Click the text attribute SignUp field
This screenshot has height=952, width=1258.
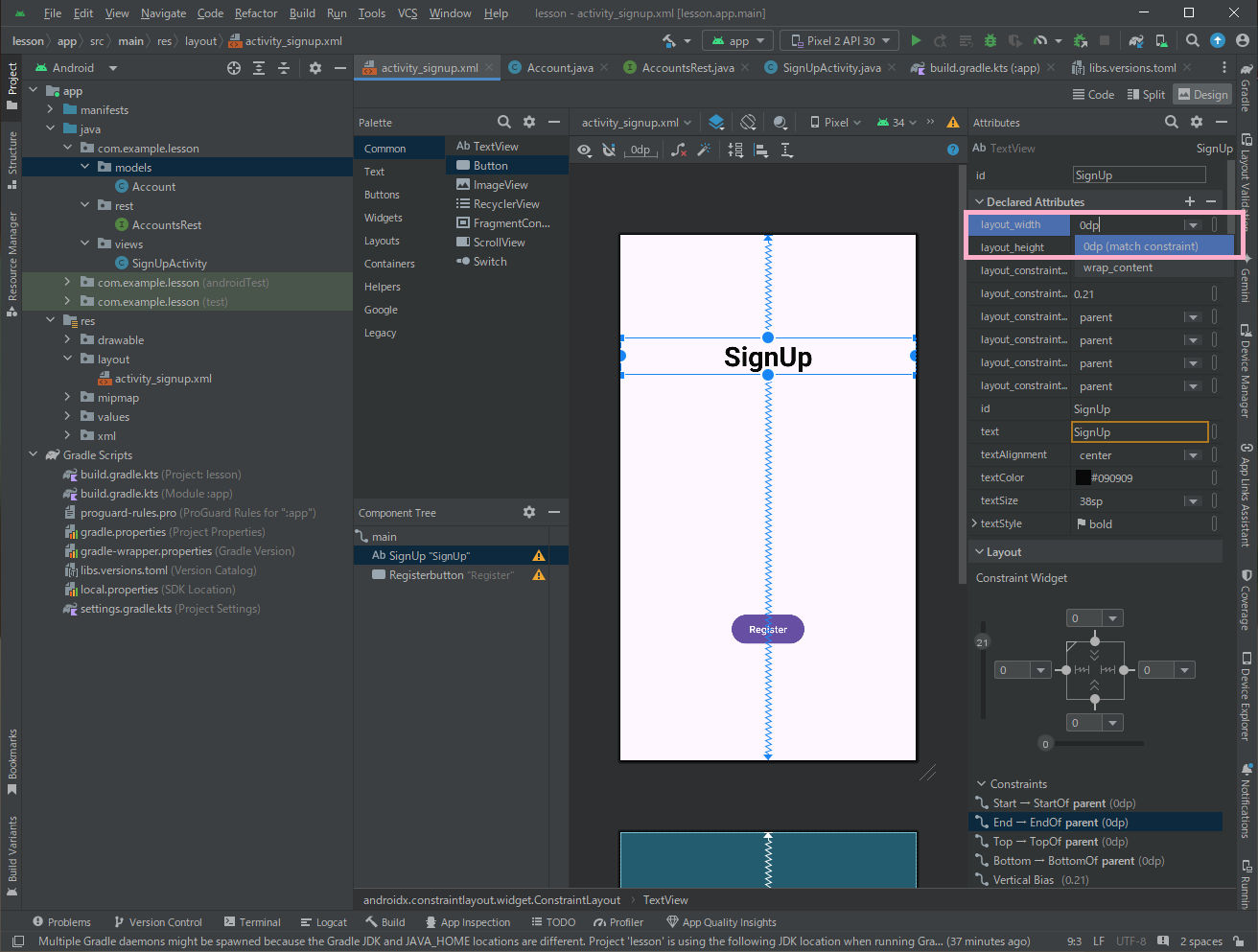[1139, 432]
